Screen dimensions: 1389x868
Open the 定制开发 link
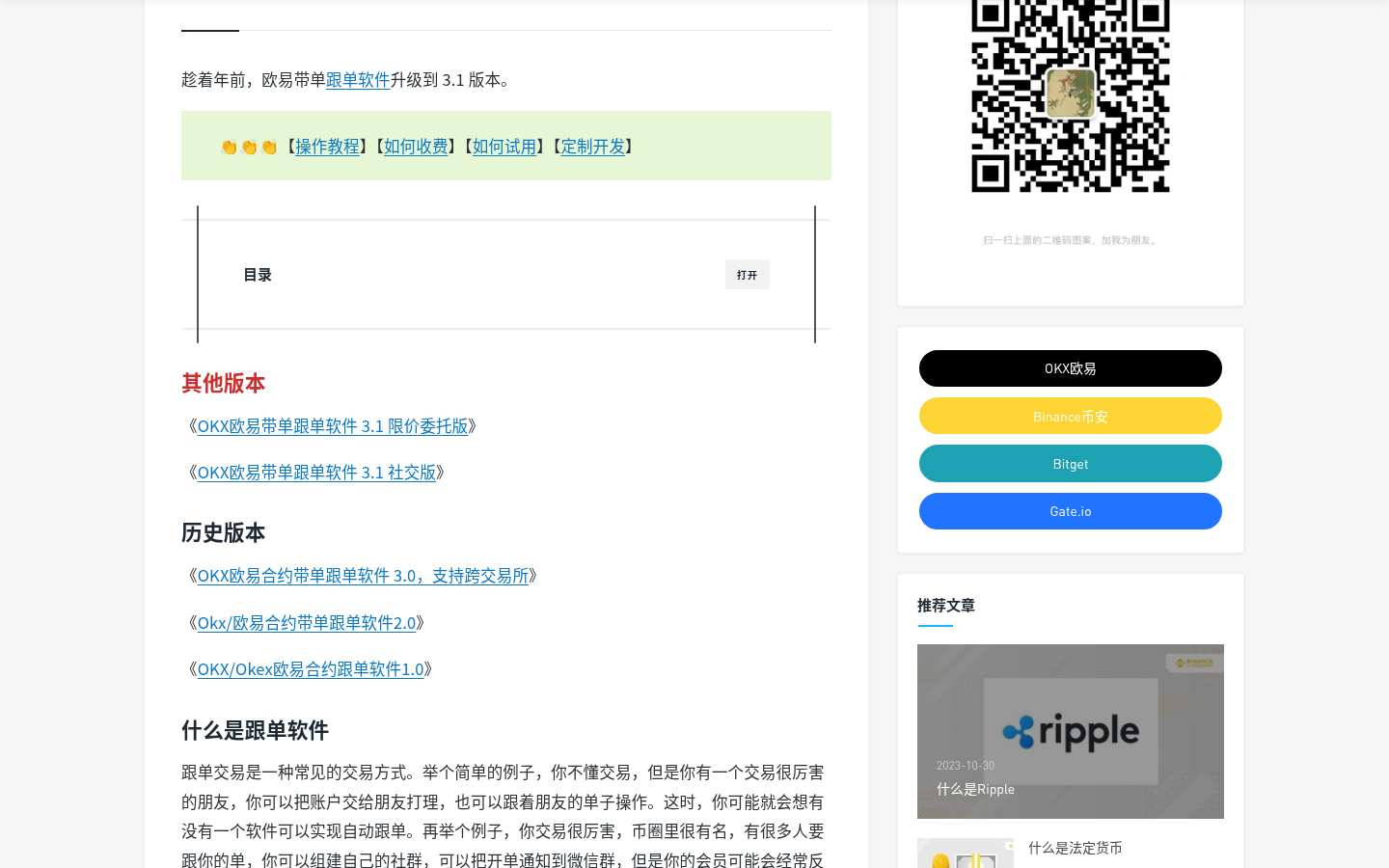pos(593,147)
